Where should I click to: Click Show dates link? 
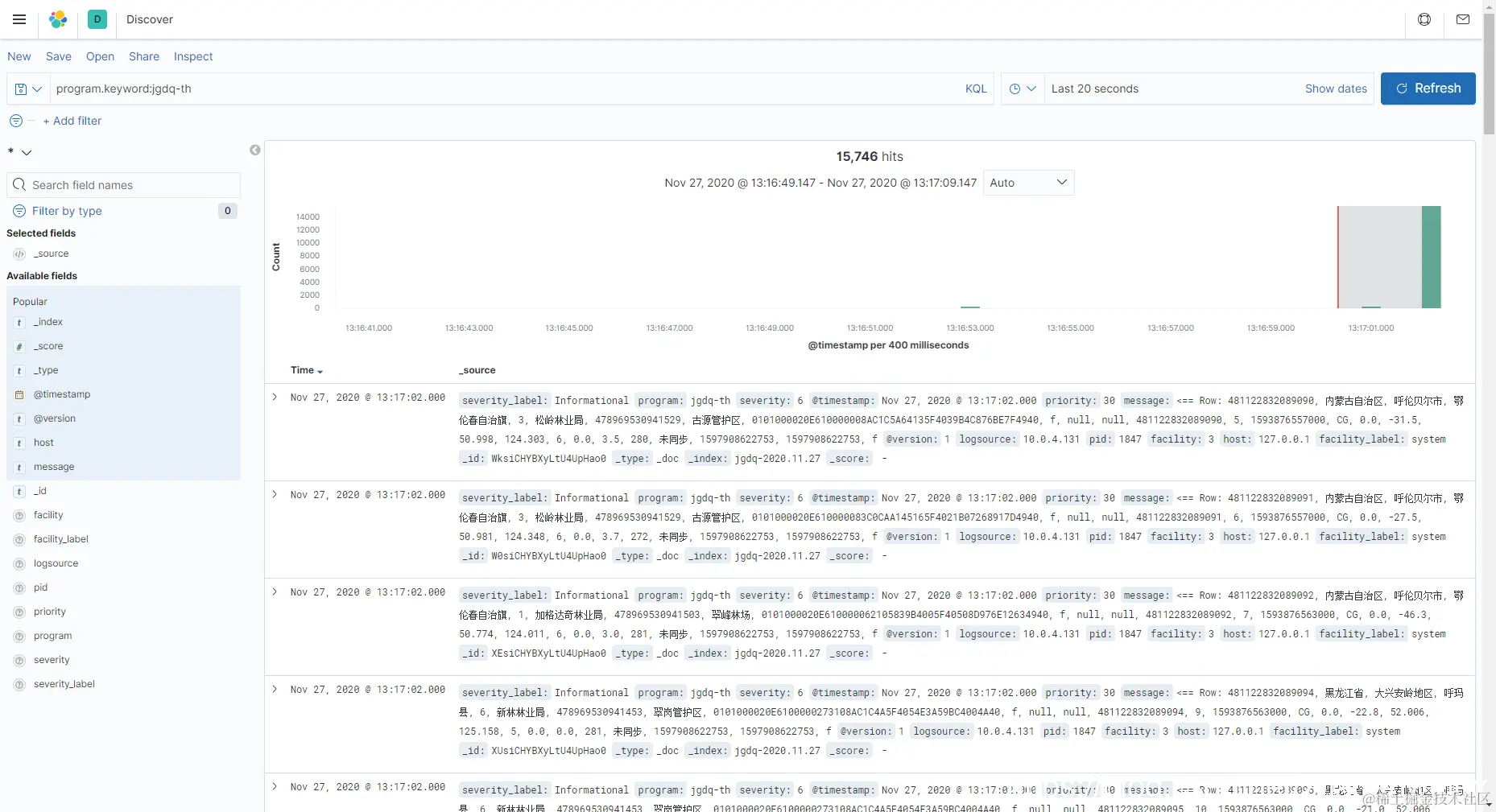point(1336,89)
